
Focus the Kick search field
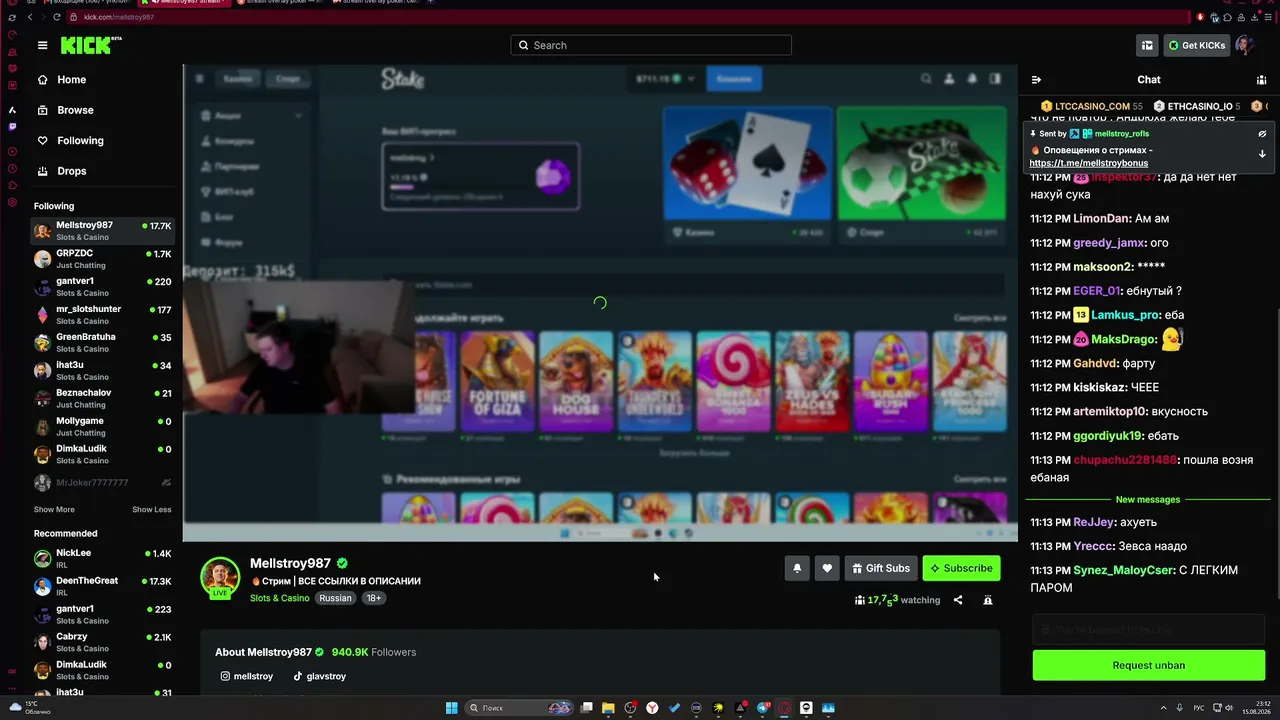point(651,45)
